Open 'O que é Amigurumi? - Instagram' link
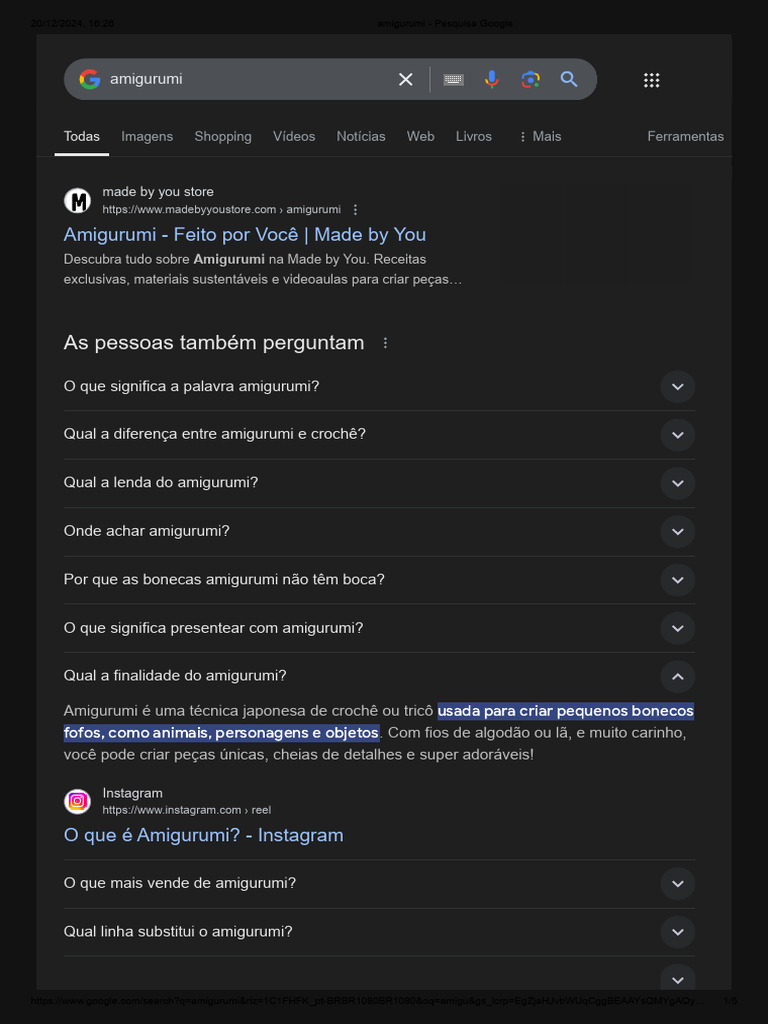Image resolution: width=768 pixels, height=1024 pixels. pos(203,835)
